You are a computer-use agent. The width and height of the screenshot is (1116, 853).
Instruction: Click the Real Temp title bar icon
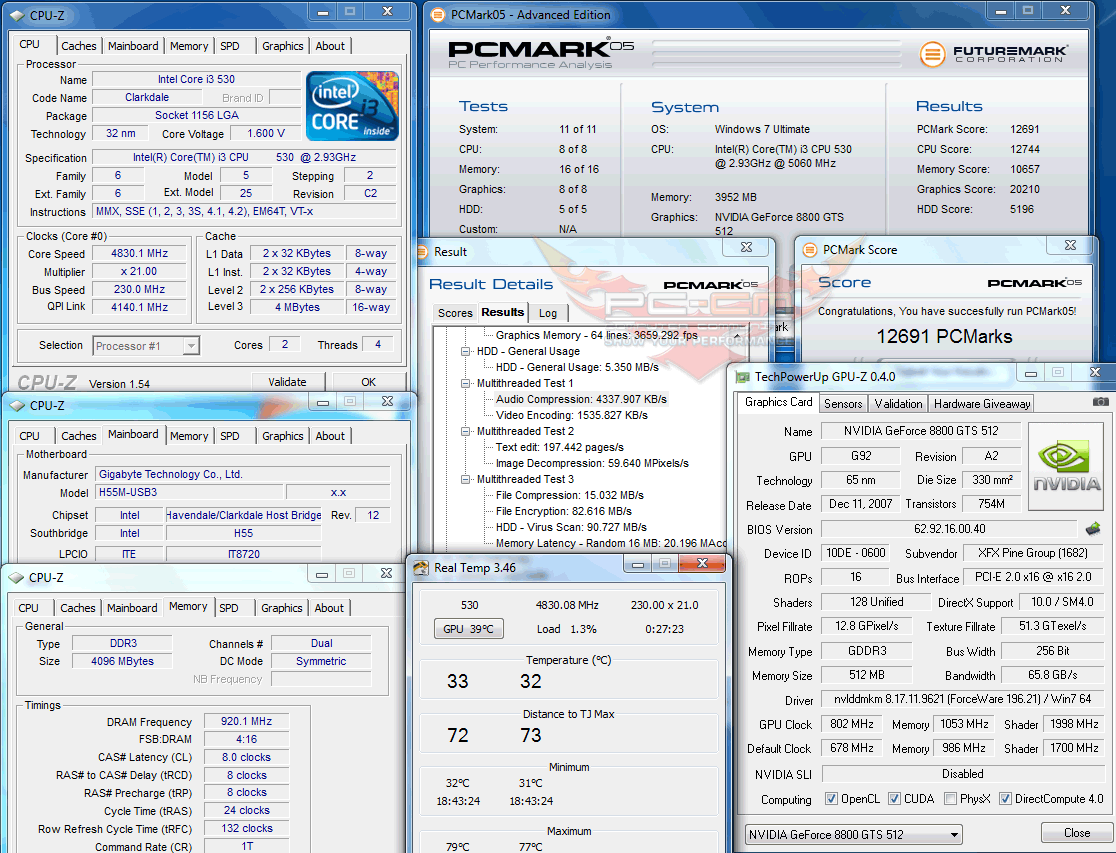(421, 567)
